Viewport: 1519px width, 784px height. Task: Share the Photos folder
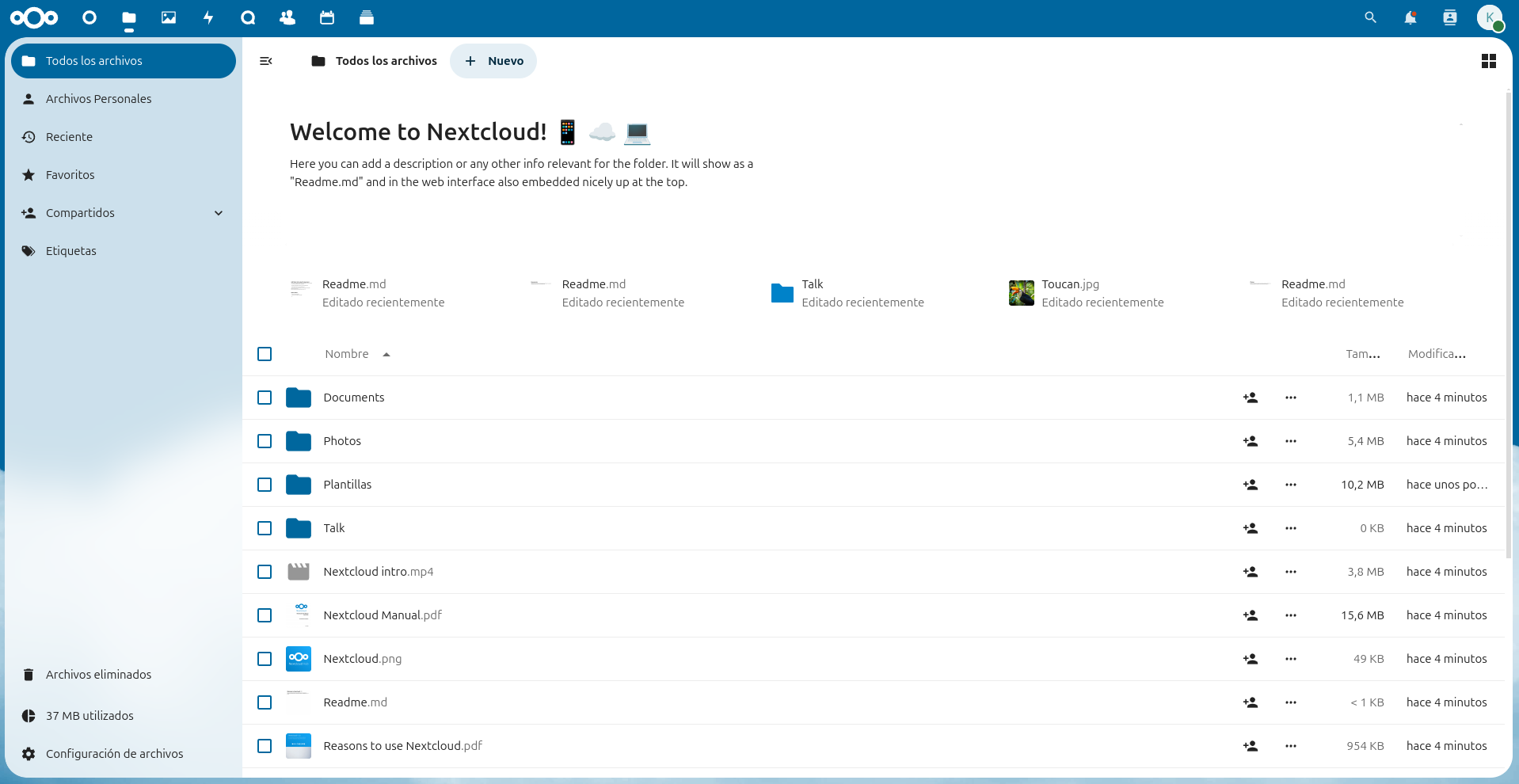tap(1251, 441)
